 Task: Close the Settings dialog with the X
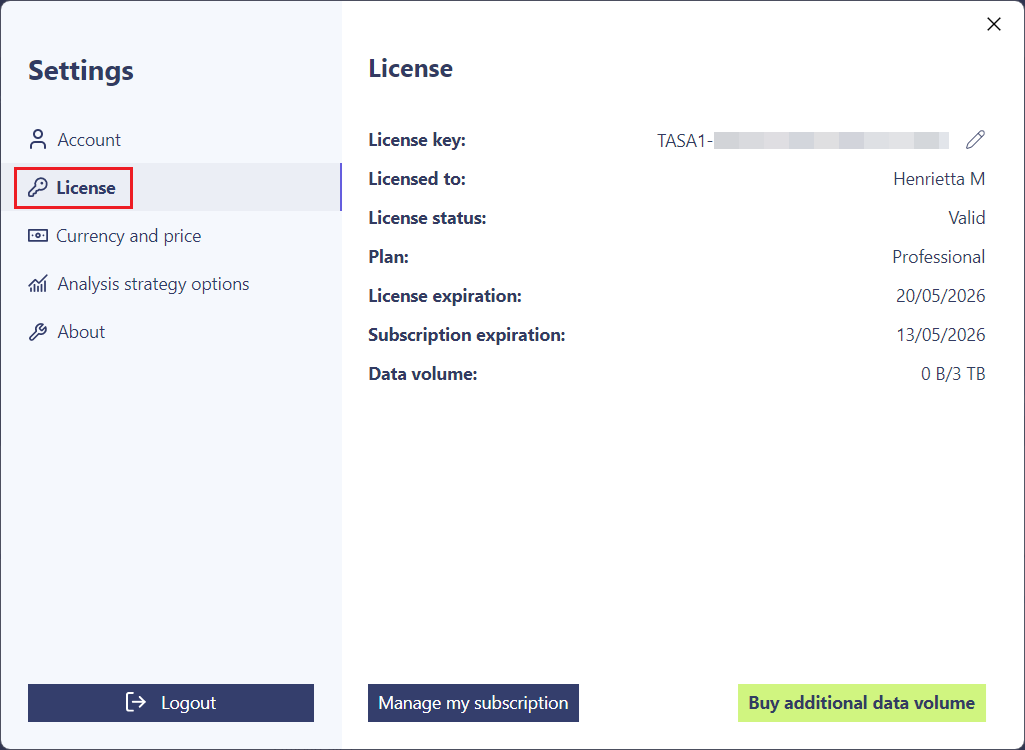[993, 24]
